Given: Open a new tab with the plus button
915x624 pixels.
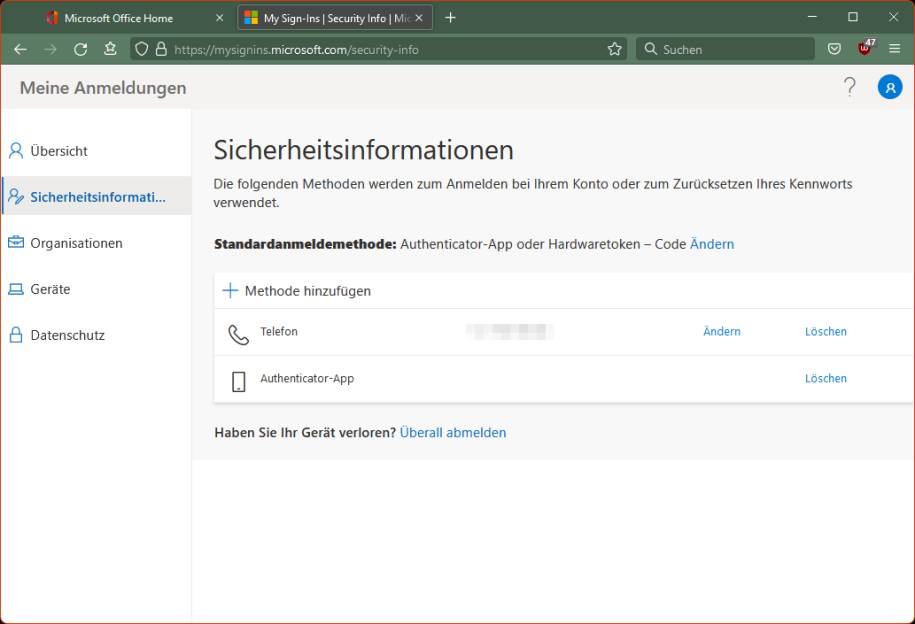Looking at the screenshot, I should click(450, 18).
